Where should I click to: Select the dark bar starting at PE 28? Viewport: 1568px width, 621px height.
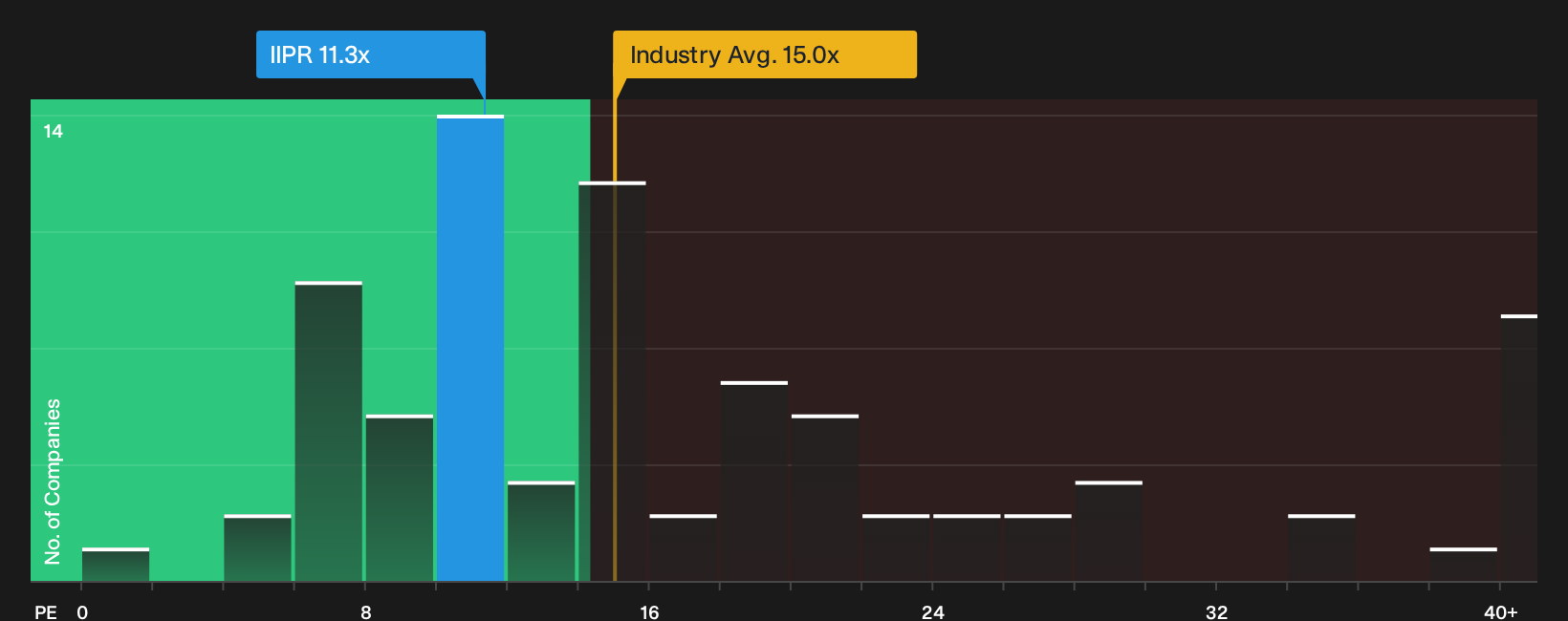coord(1109,531)
